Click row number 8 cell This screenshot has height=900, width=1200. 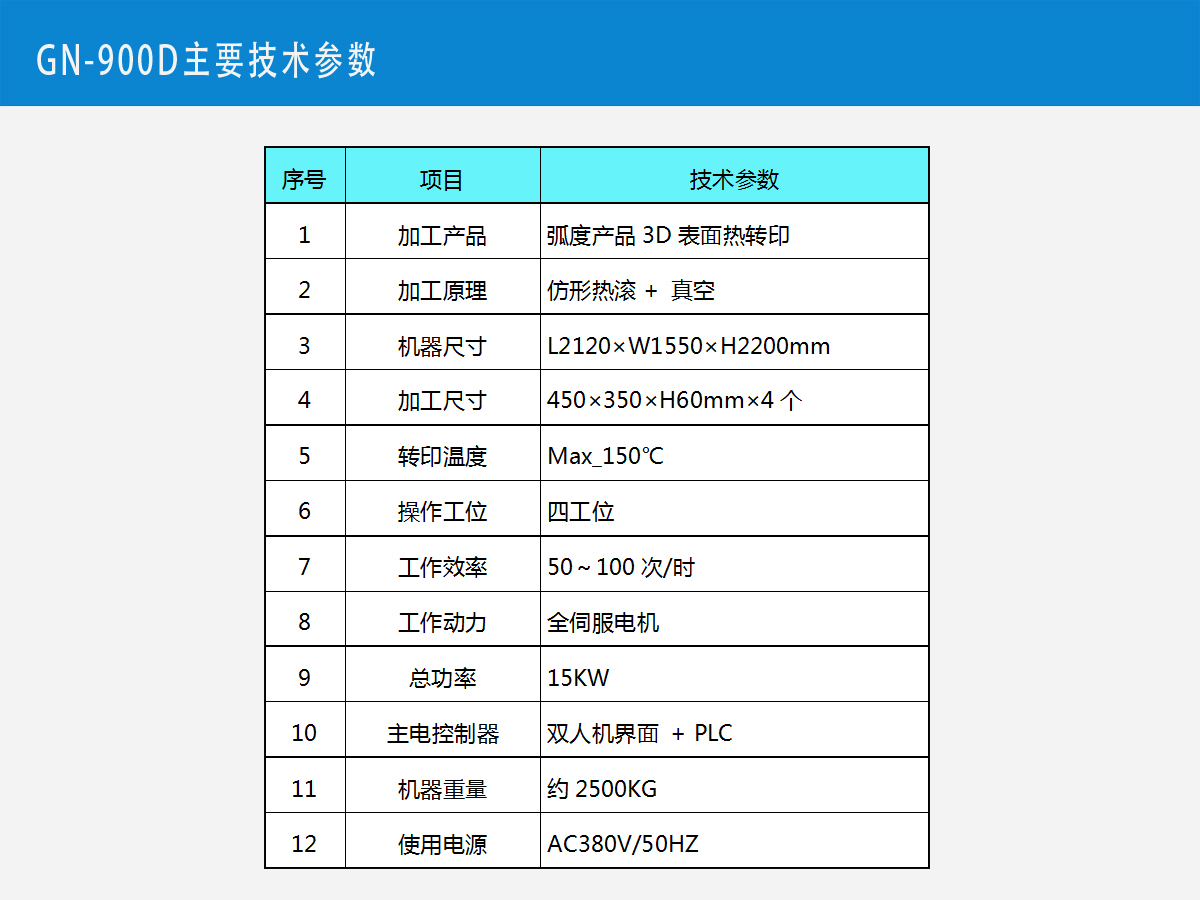305,619
